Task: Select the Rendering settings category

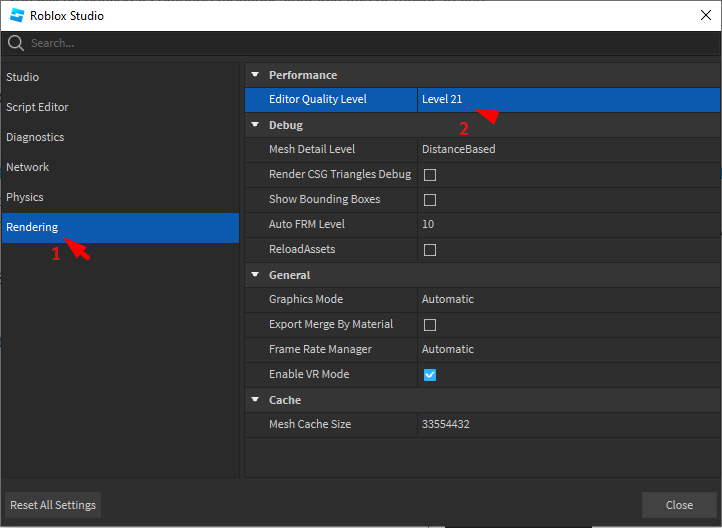Action: coord(120,227)
